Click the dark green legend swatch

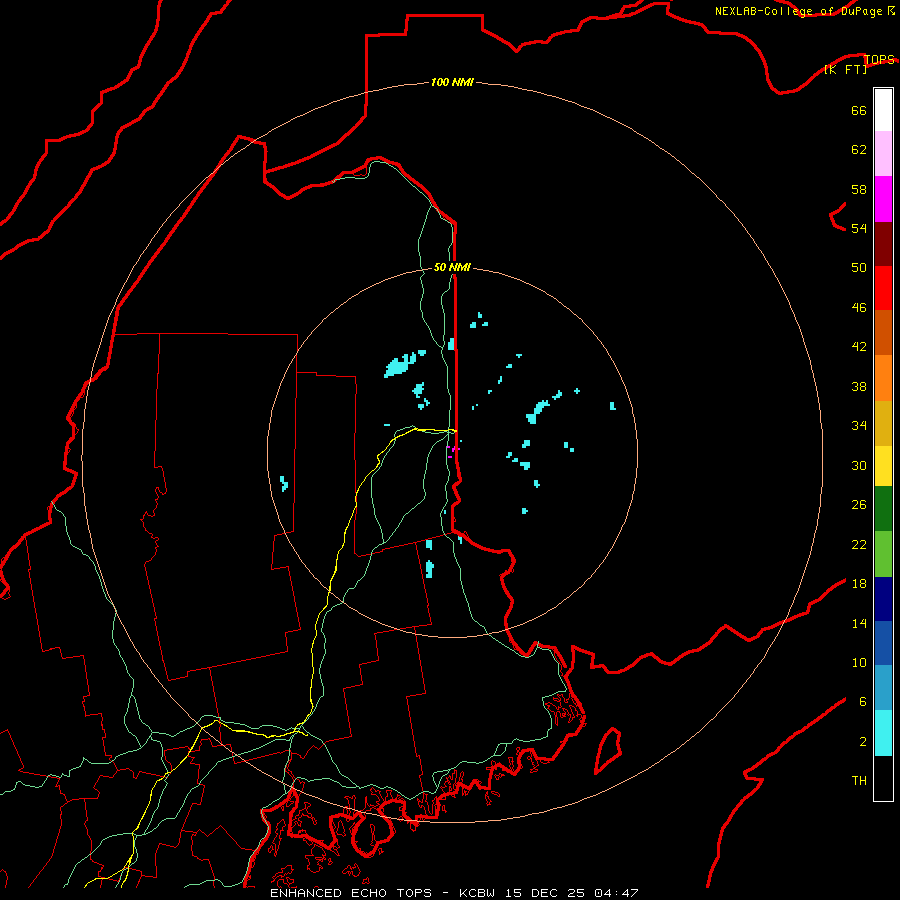pos(883,509)
